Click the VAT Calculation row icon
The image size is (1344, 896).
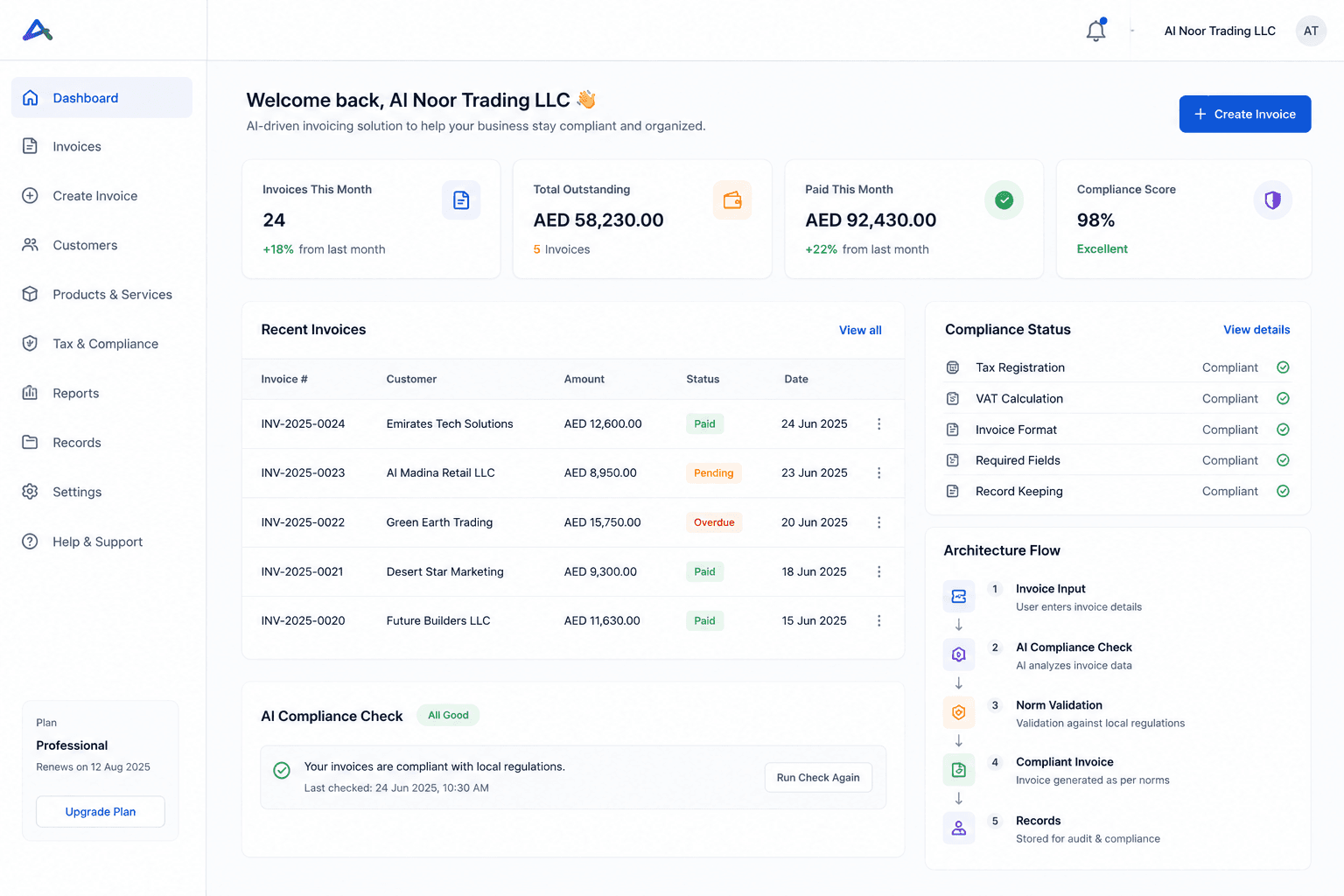[953, 398]
